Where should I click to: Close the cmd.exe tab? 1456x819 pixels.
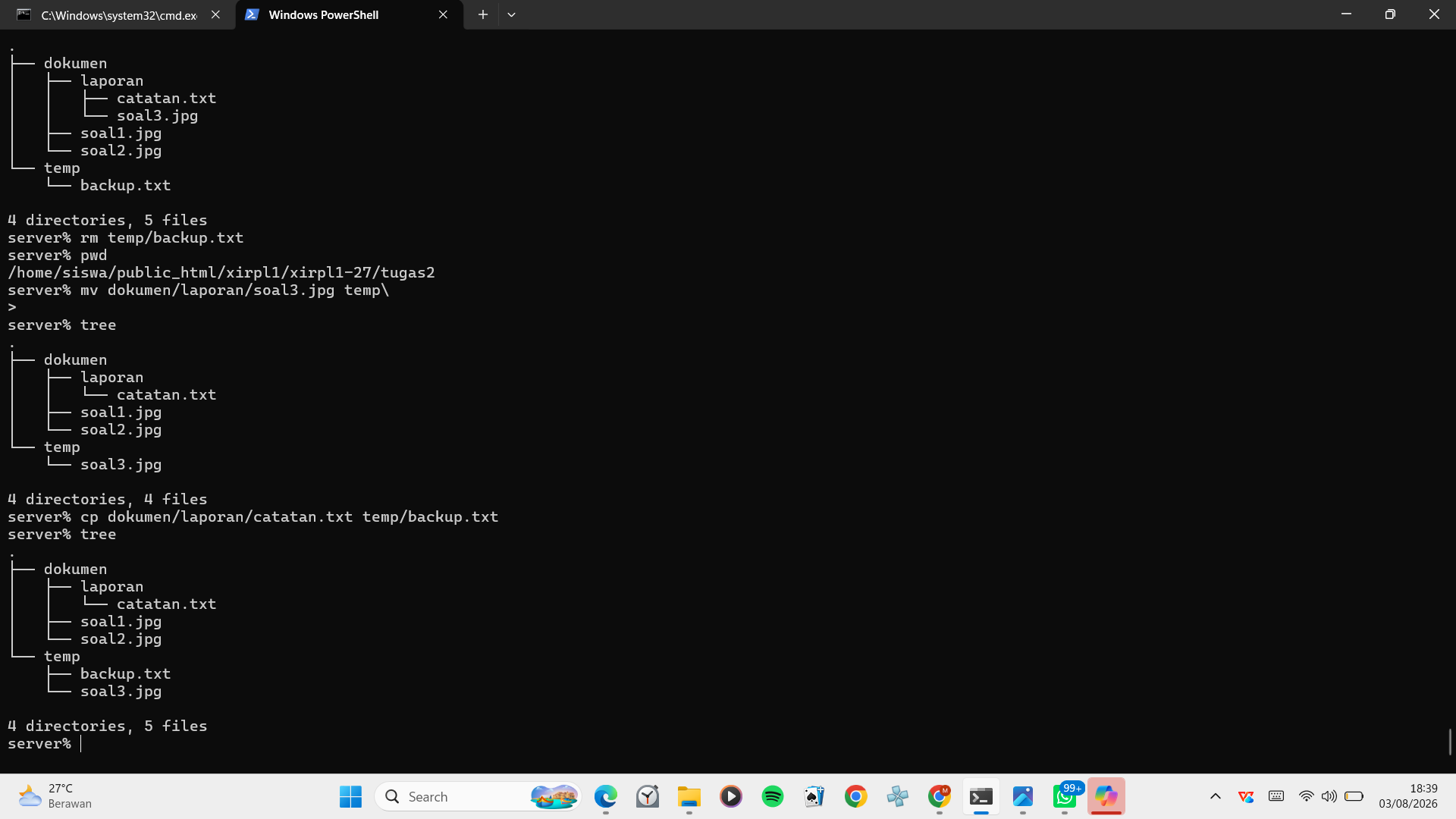pyautogui.click(x=215, y=14)
